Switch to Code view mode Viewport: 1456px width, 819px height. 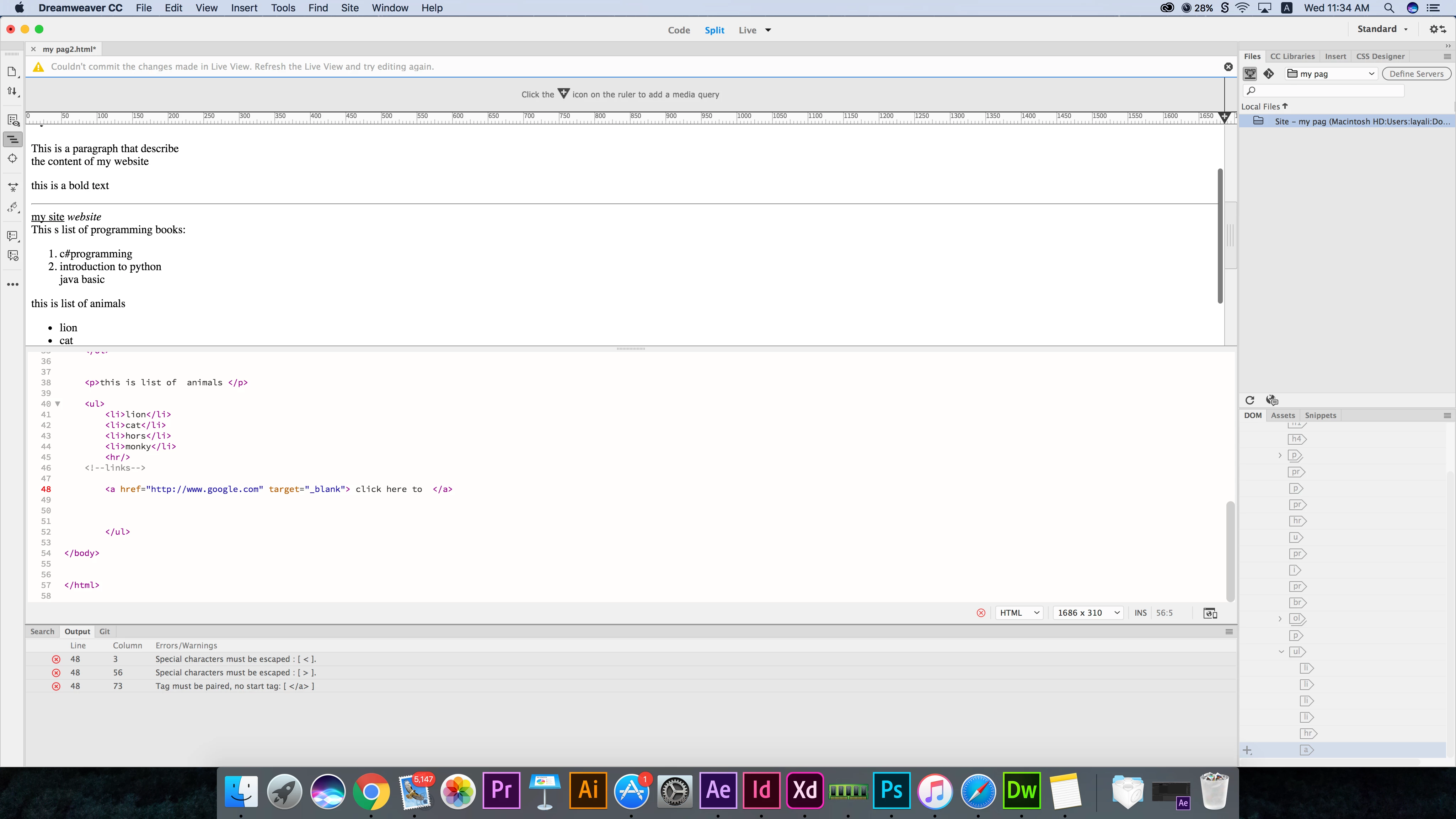[678, 31]
